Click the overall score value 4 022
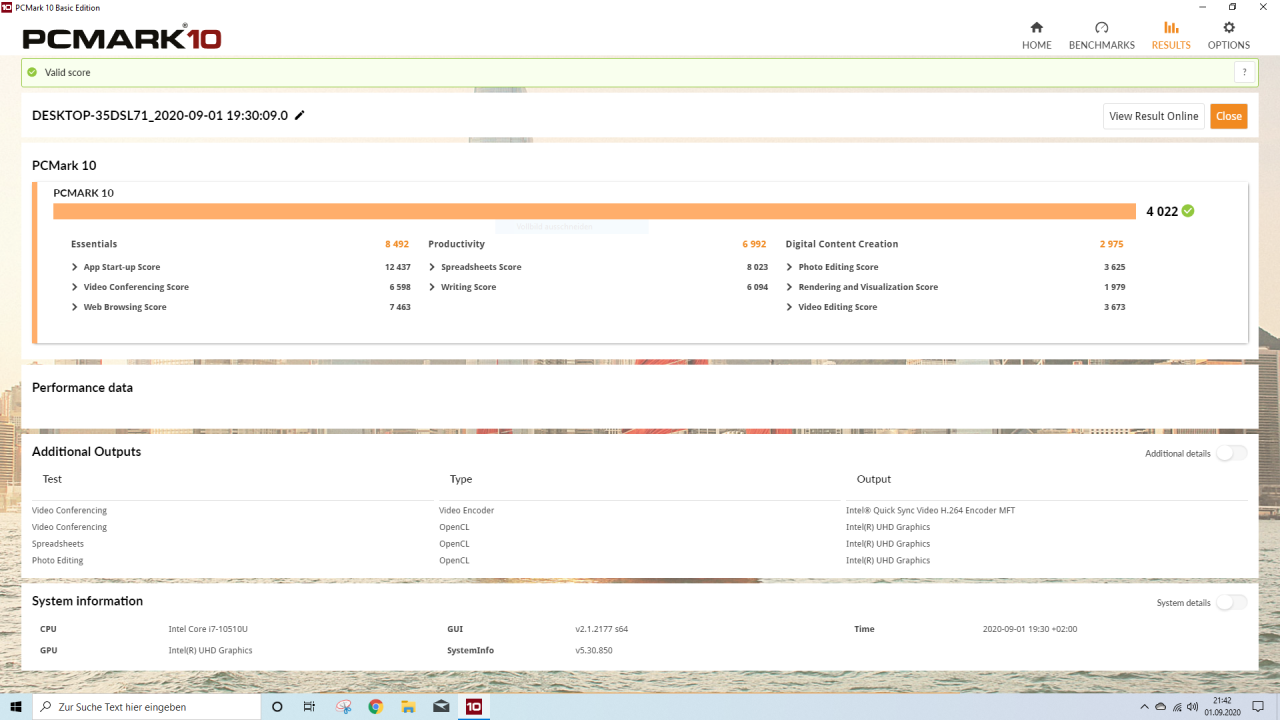This screenshot has height=720, width=1280. point(1162,211)
